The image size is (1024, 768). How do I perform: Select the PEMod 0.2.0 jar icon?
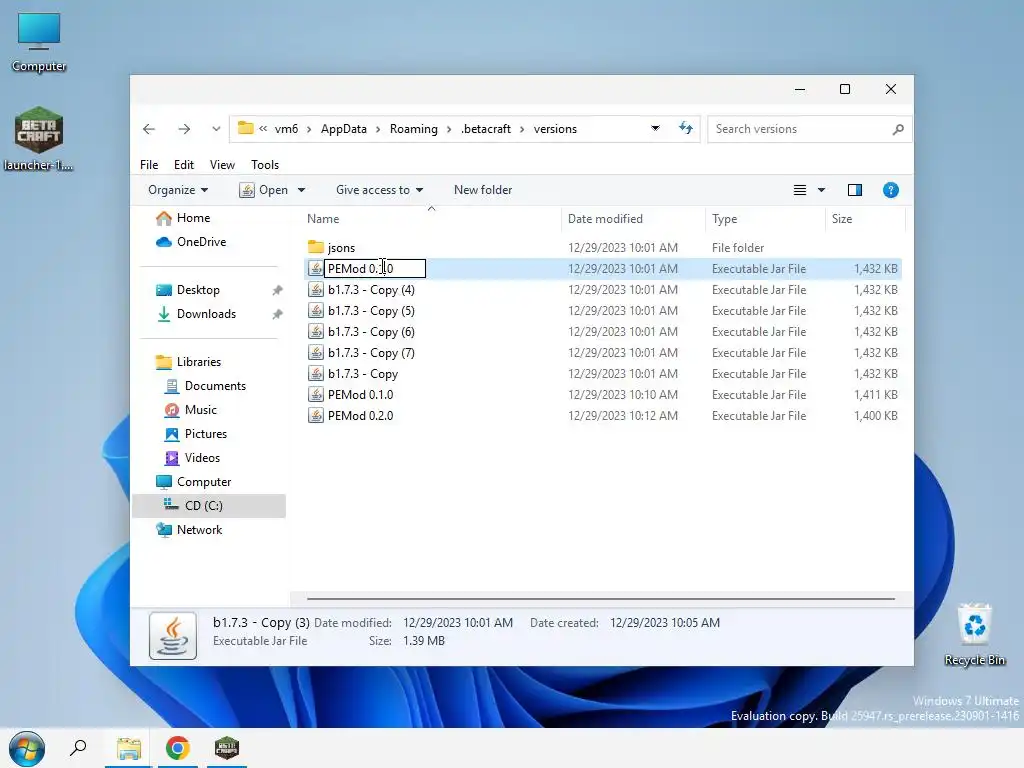point(316,416)
